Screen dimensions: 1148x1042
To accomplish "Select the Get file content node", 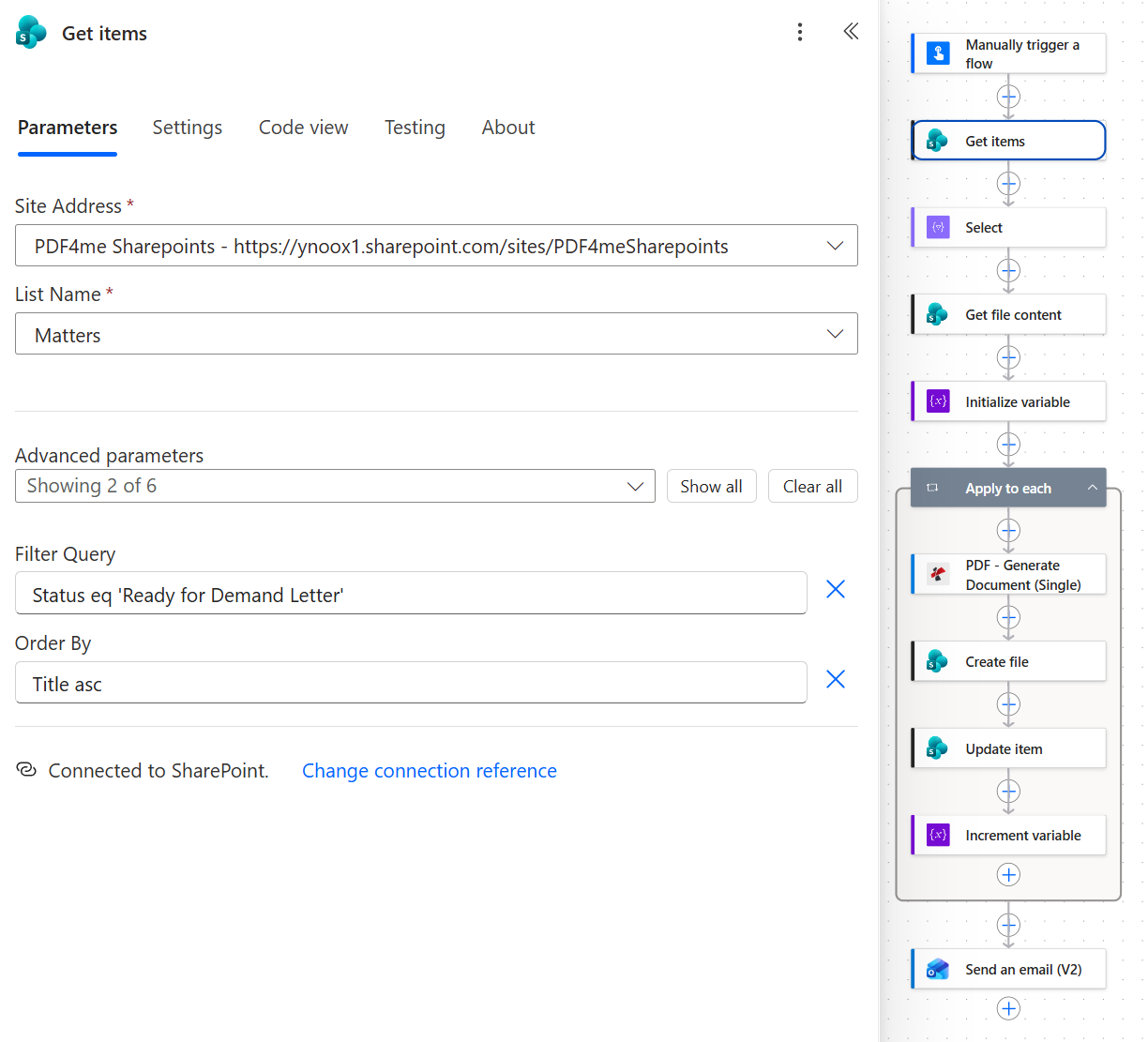I will click(x=1008, y=314).
